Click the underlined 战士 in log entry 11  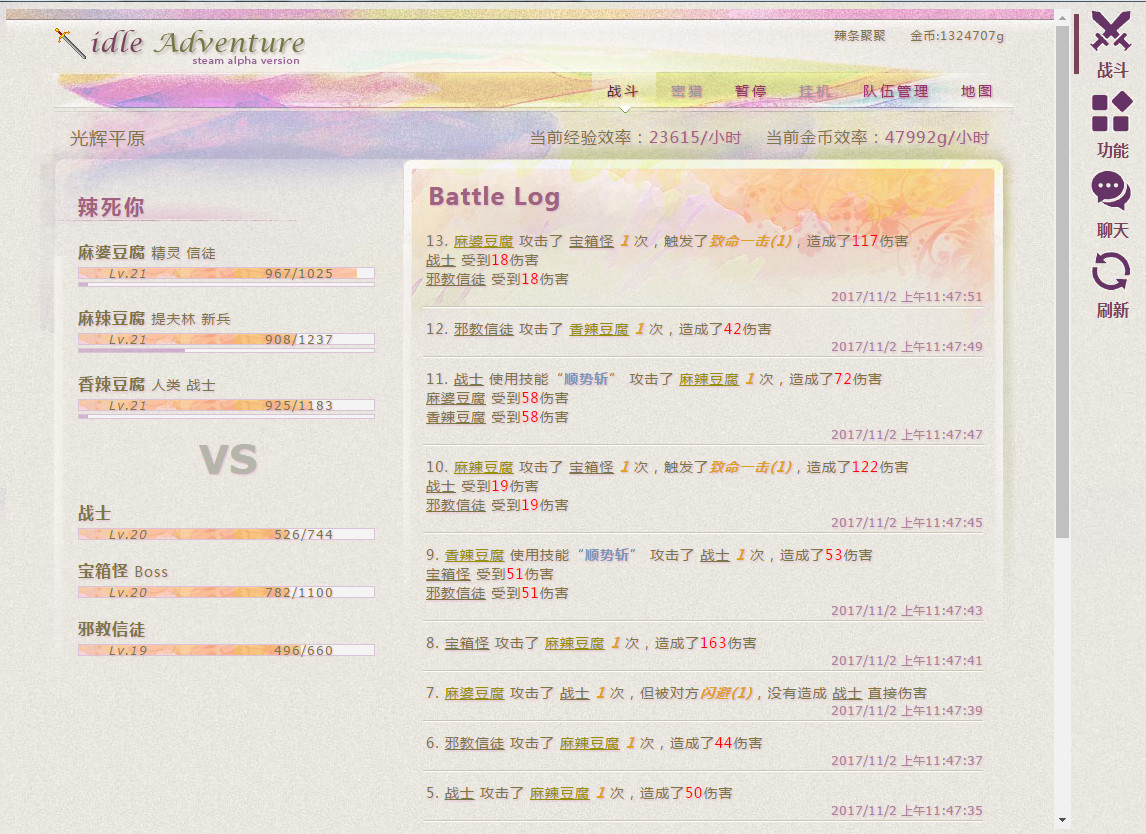pyautogui.click(x=468, y=379)
